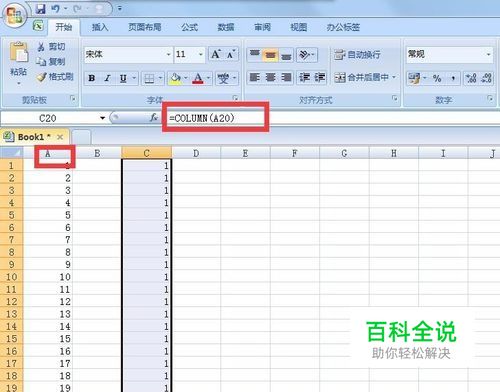The image size is (500, 392).
Task: Toggle bold formatting
Action: point(92,78)
